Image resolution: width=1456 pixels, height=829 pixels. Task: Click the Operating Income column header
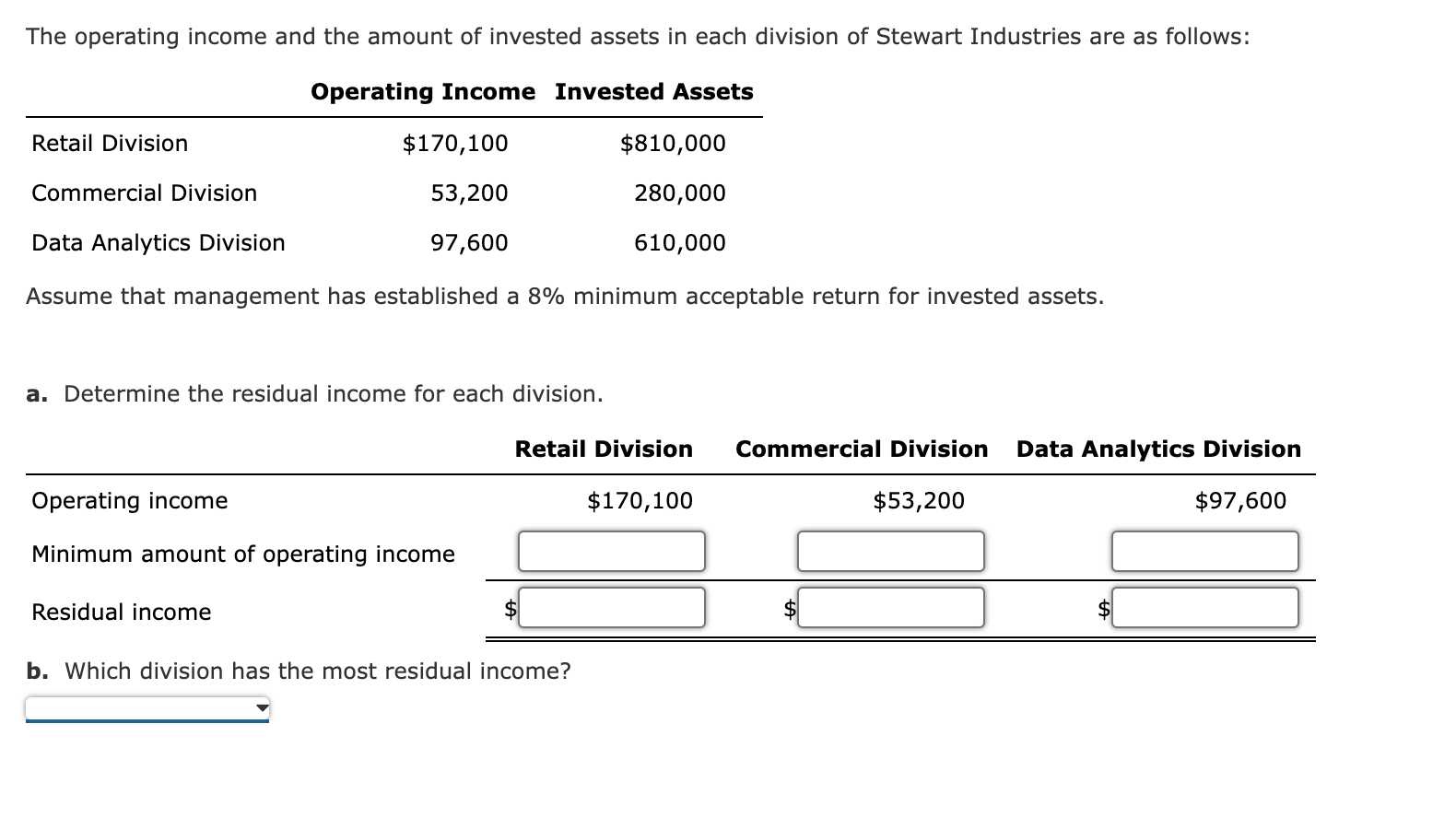click(422, 91)
